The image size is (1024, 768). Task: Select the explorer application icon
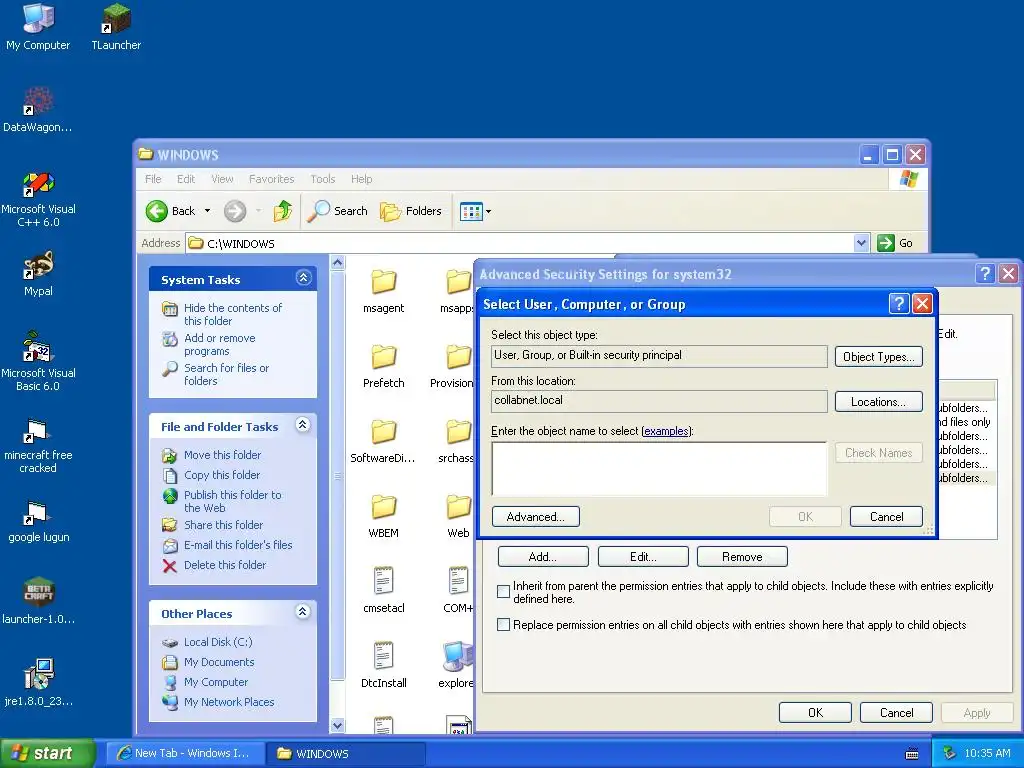(456, 665)
